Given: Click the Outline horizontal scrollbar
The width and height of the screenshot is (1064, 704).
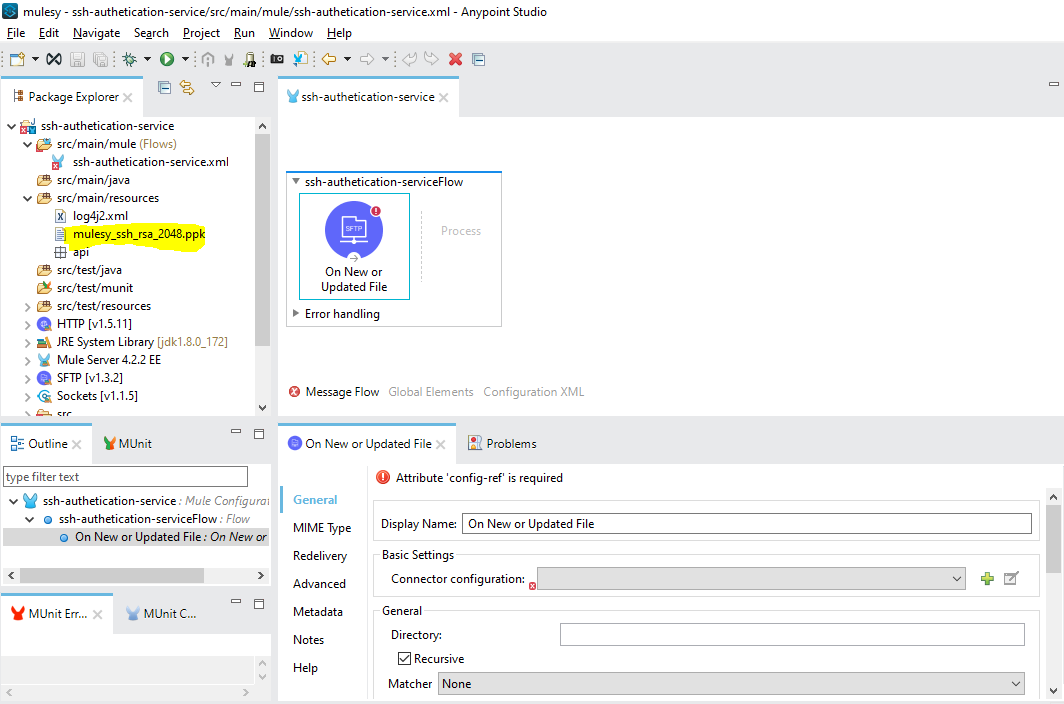Looking at the screenshot, I should (x=112, y=575).
